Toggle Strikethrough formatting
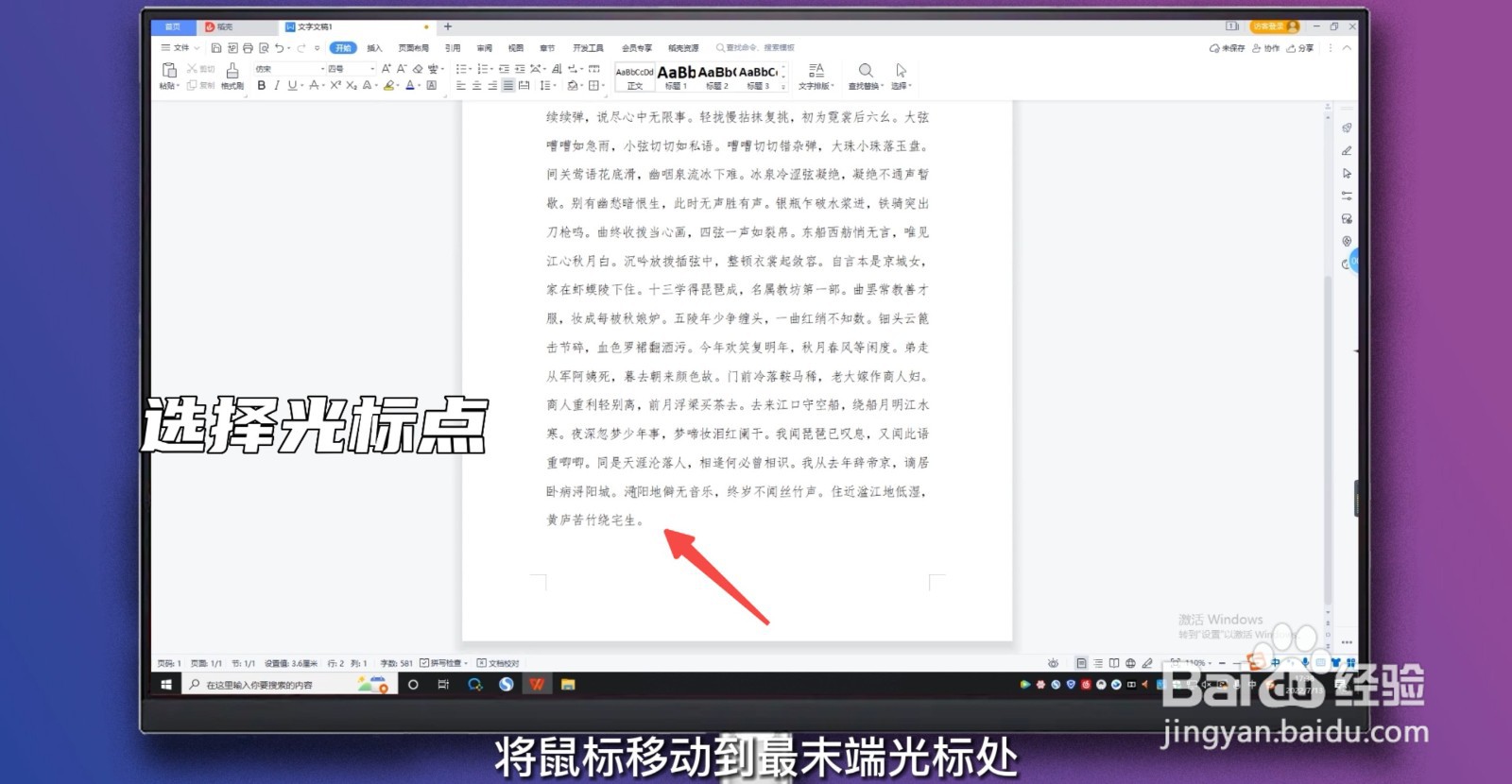This screenshot has width=1512, height=784. click(314, 85)
